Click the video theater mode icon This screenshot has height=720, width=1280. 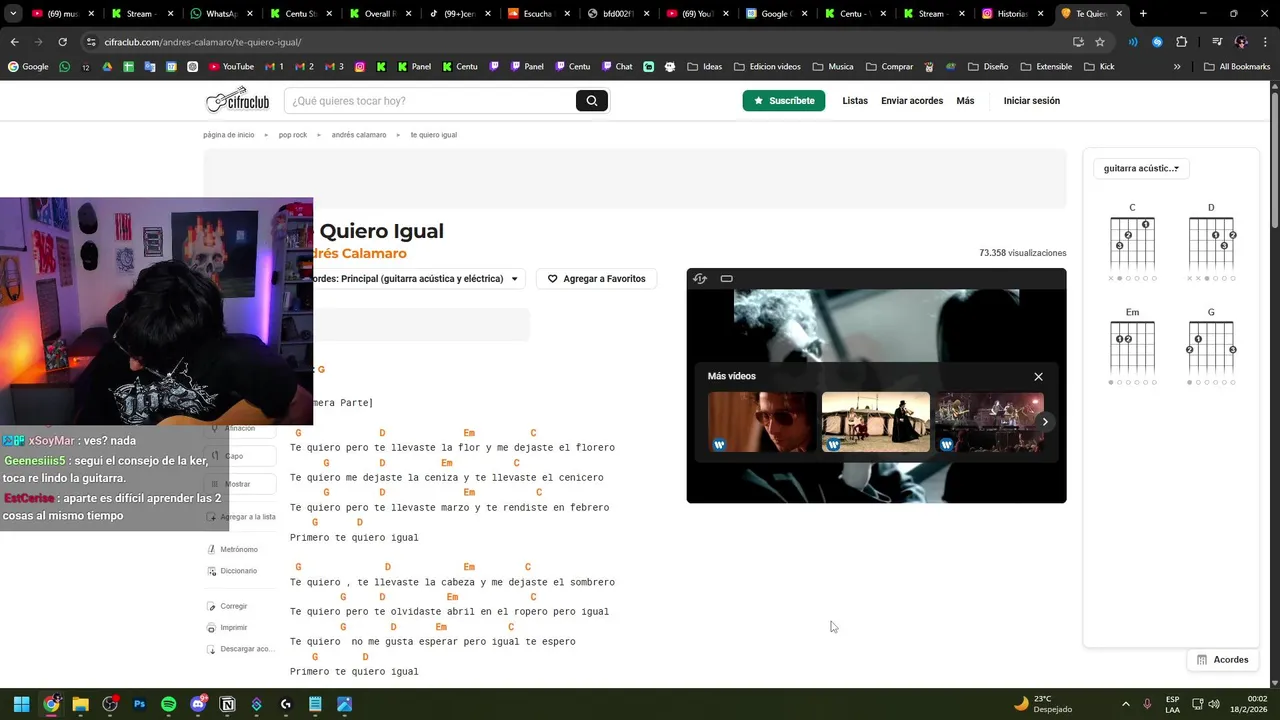click(727, 279)
